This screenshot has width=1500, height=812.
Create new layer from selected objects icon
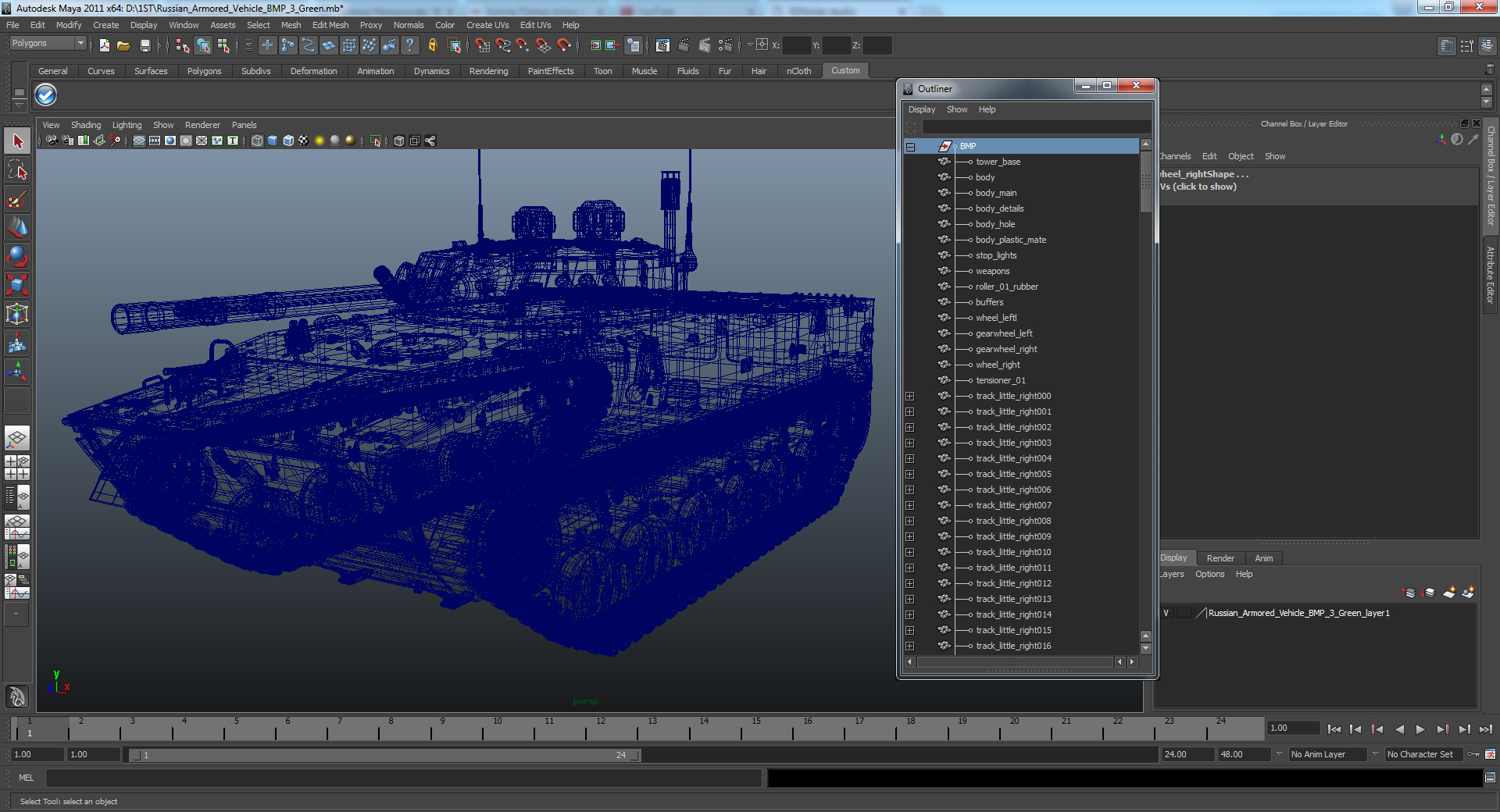pyautogui.click(x=1468, y=593)
